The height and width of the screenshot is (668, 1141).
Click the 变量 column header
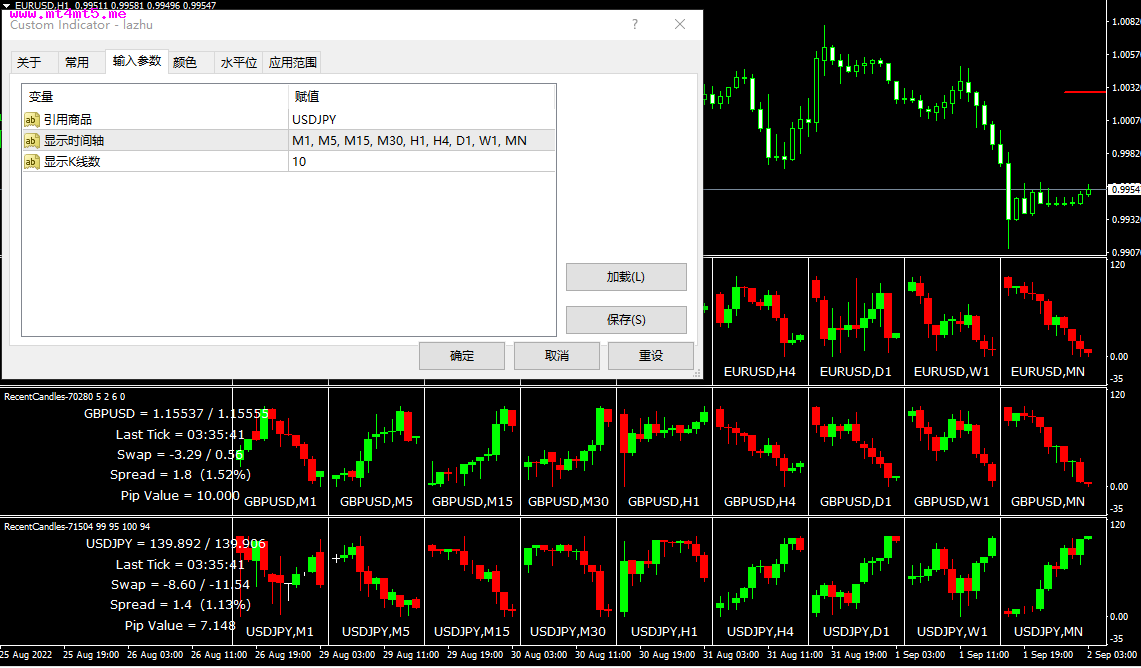coord(156,97)
